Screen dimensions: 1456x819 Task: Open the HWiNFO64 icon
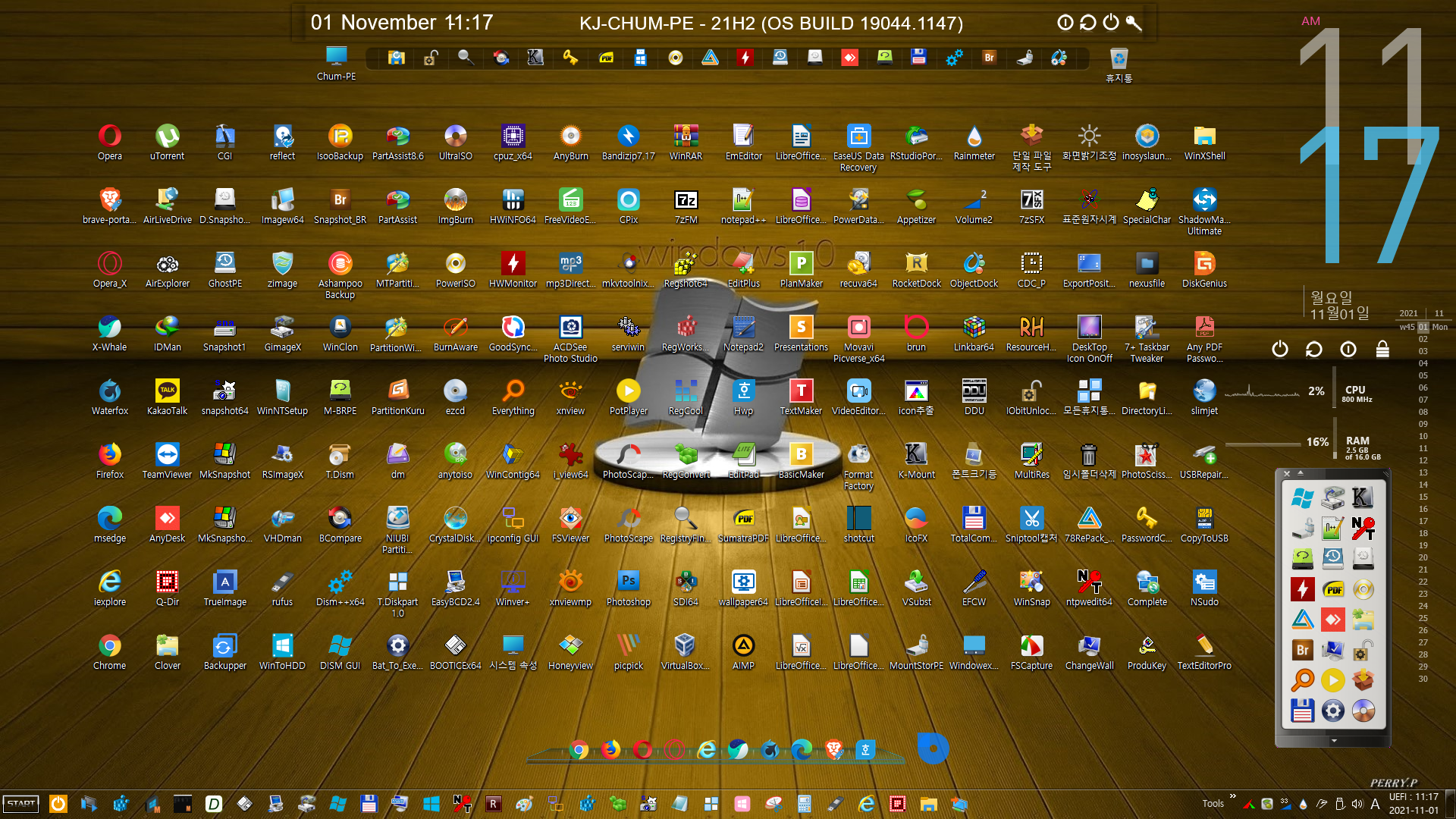click(513, 206)
